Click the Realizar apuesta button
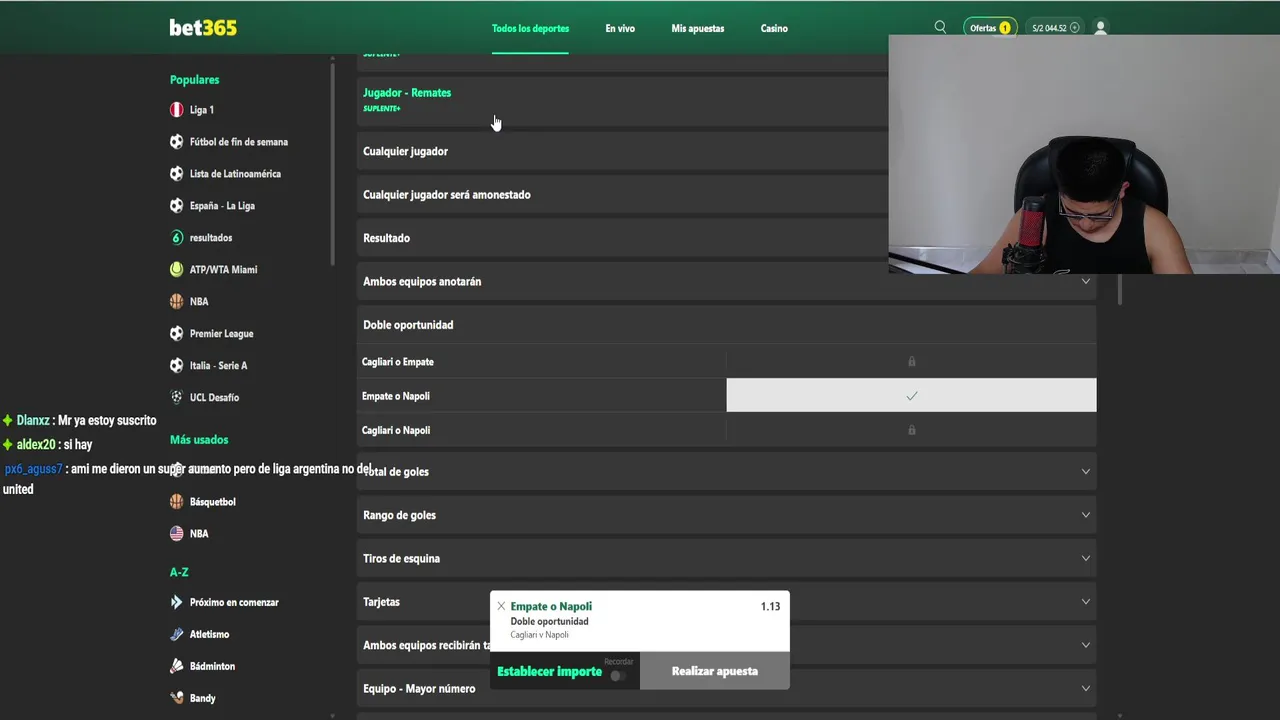 click(x=715, y=671)
